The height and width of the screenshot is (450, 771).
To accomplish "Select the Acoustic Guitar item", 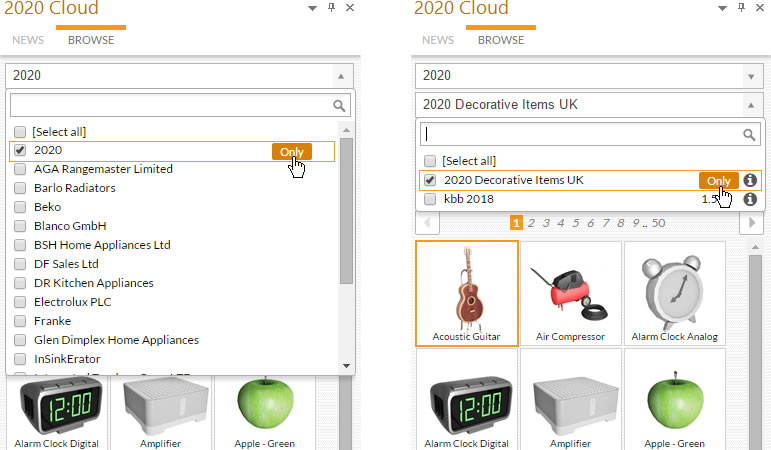I will pos(467,293).
